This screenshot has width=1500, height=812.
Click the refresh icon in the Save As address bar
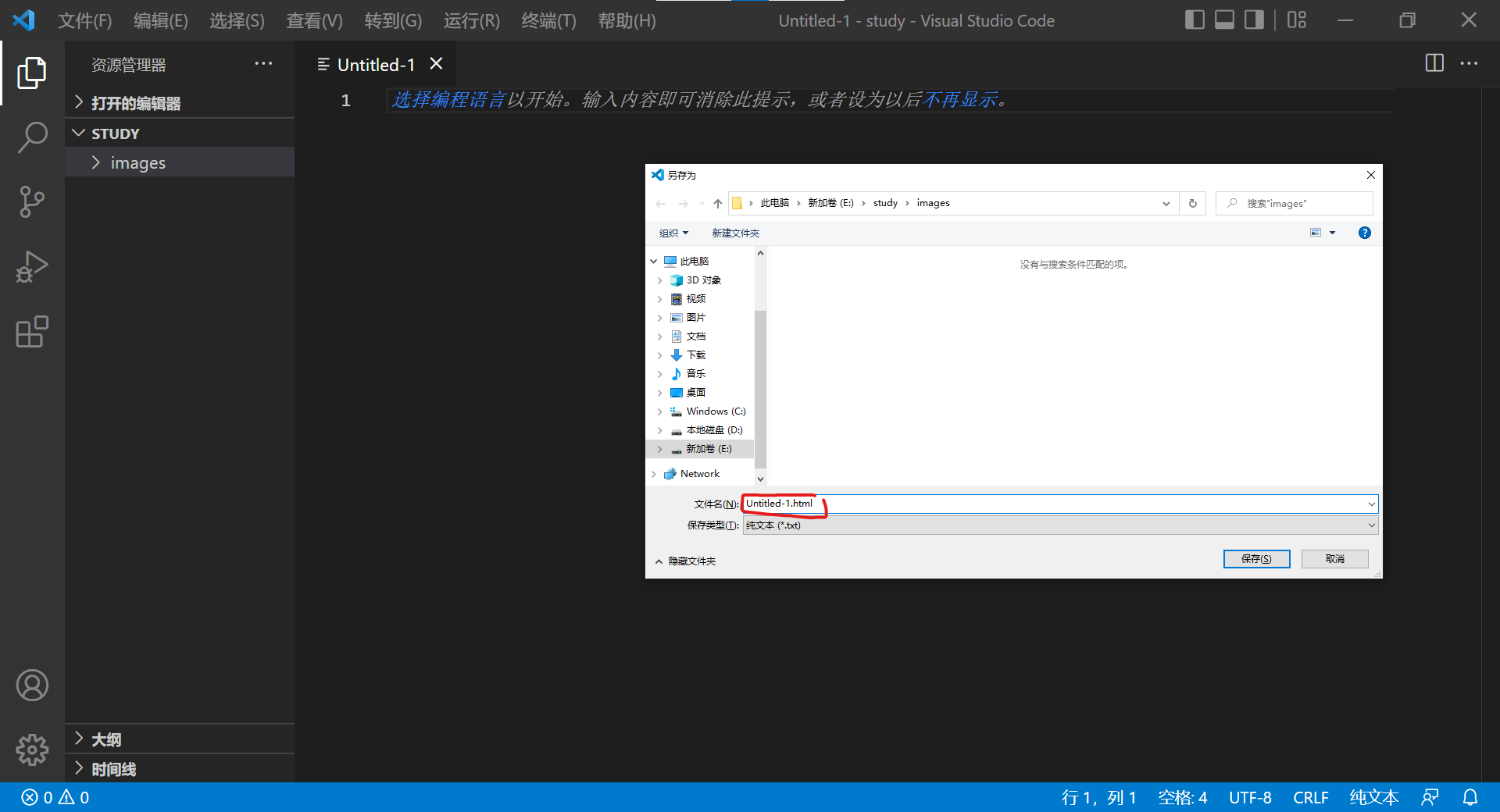[1192, 203]
